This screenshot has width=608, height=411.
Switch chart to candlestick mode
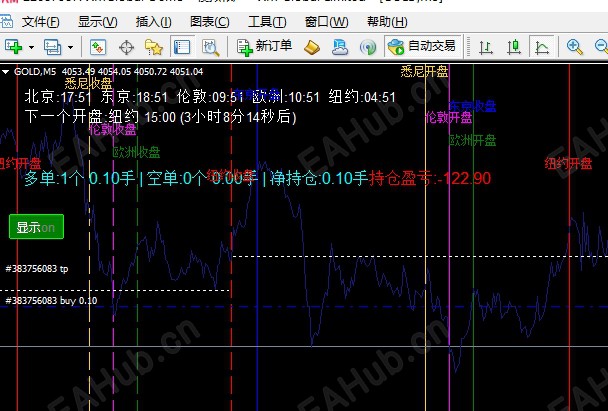click(x=514, y=47)
